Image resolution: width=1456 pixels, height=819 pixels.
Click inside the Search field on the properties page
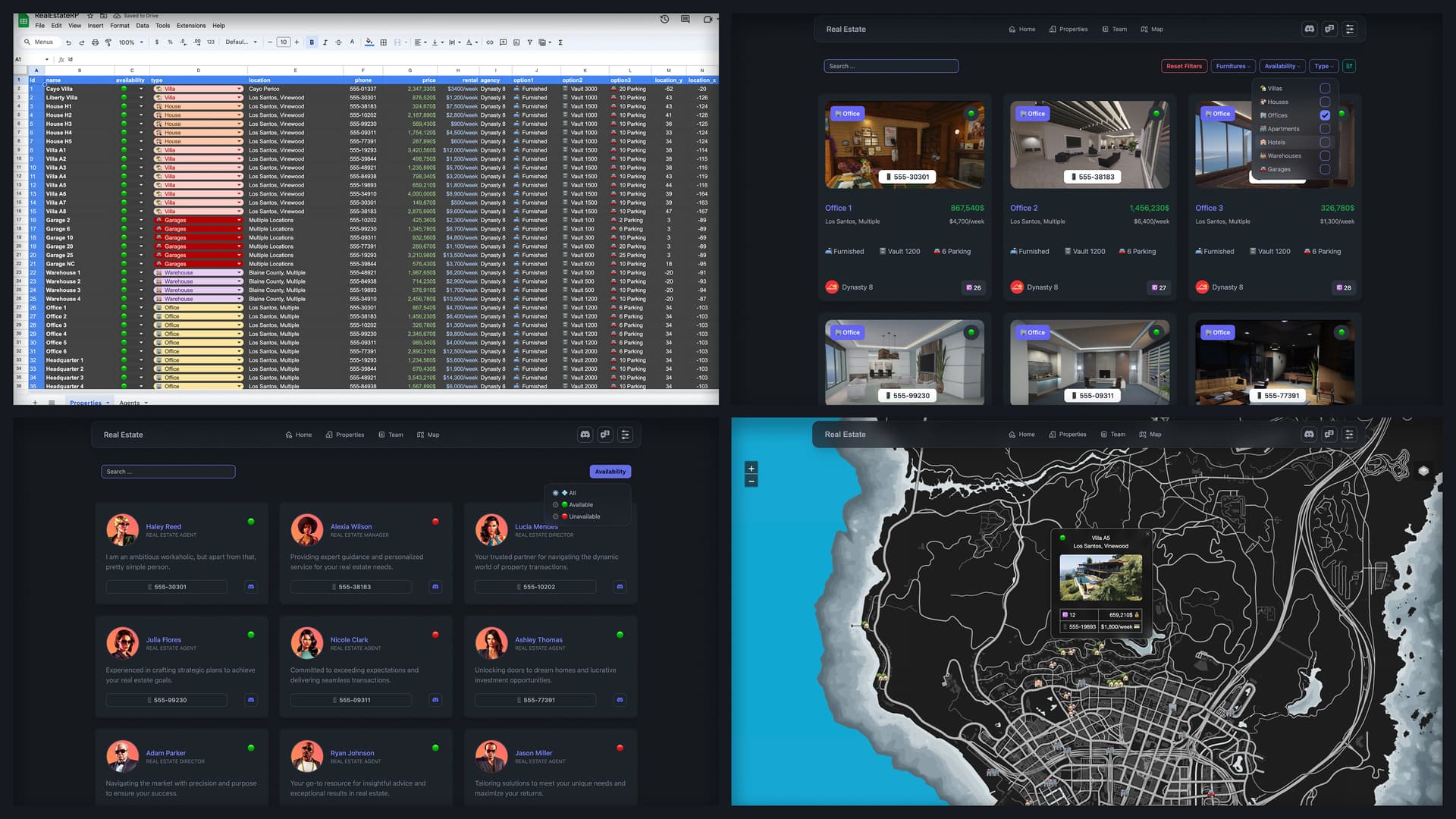click(x=891, y=66)
